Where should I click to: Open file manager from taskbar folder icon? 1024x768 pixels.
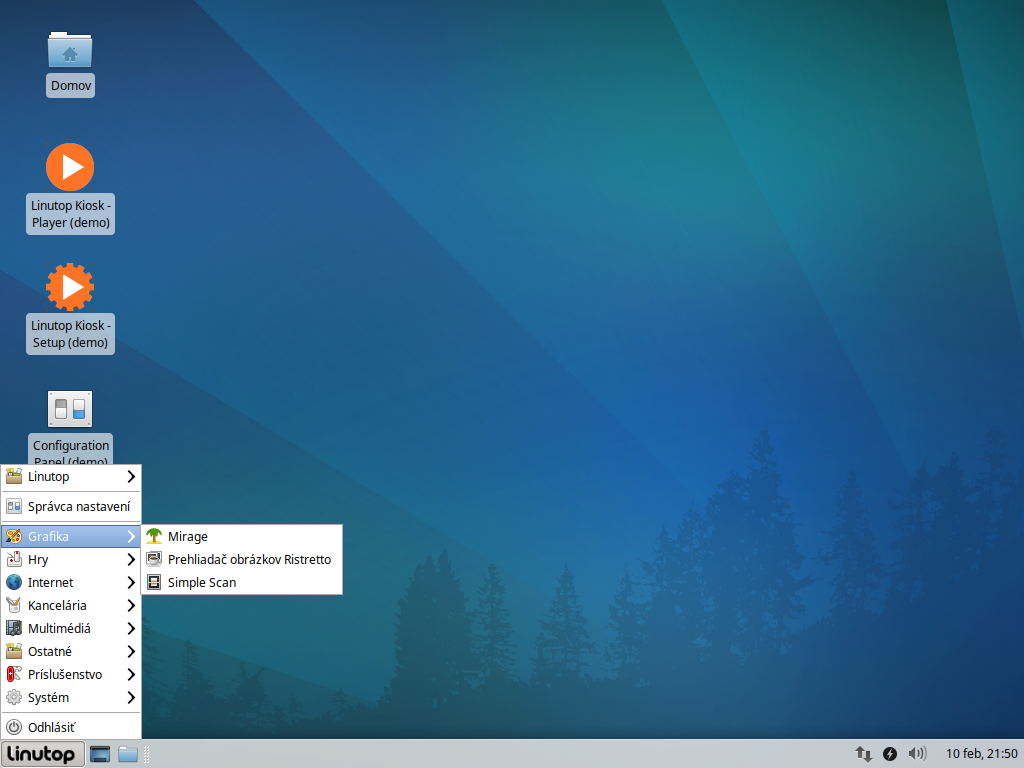tap(128, 754)
